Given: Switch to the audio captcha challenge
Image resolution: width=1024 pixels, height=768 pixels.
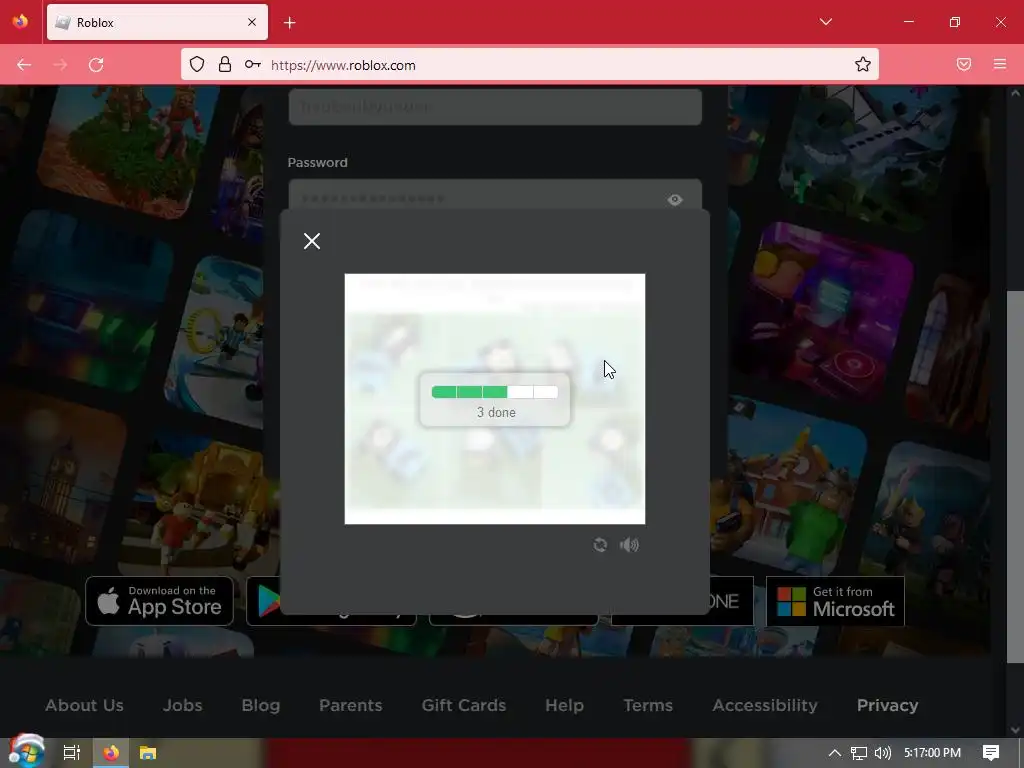Looking at the screenshot, I should pos(629,545).
